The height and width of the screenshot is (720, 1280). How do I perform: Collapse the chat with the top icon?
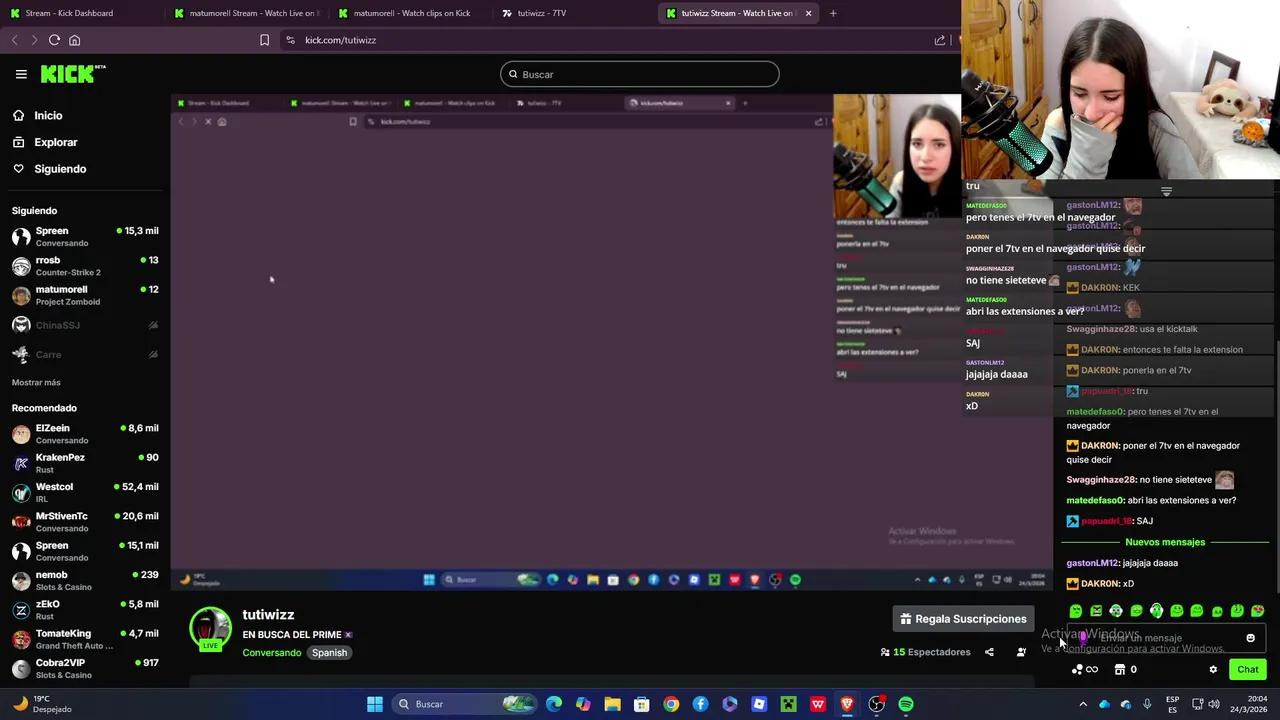click(x=1166, y=190)
